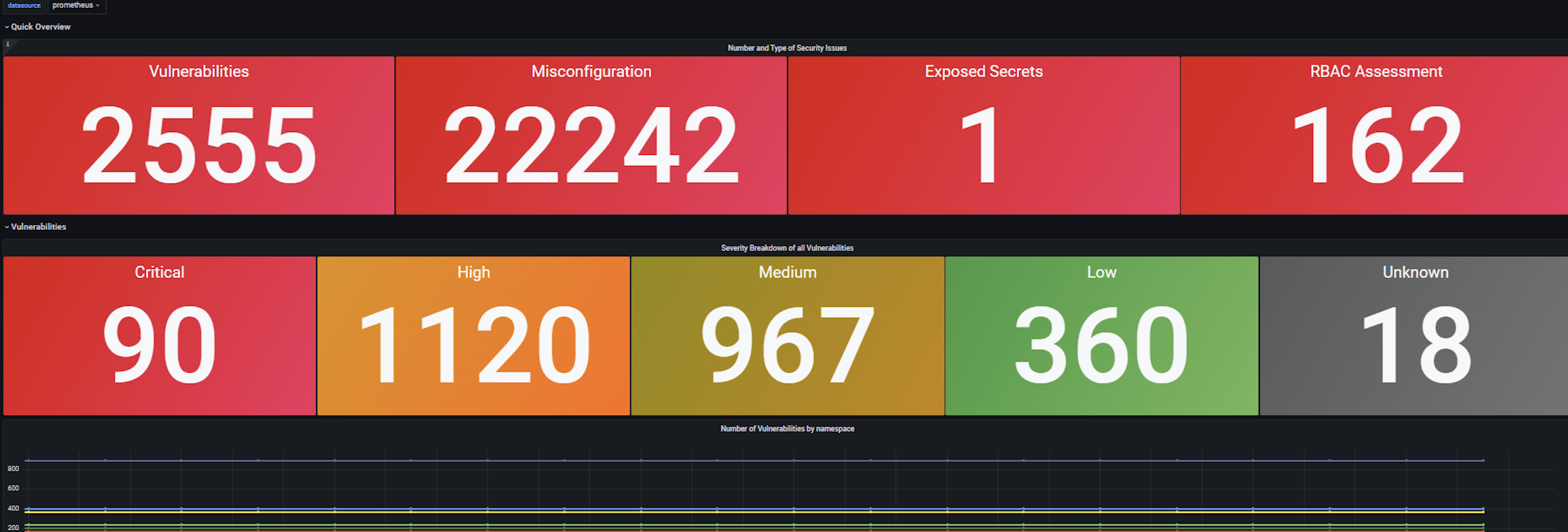The image size is (1568, 532).
Task: Click the datasource variable label
Action: point(24,5)
